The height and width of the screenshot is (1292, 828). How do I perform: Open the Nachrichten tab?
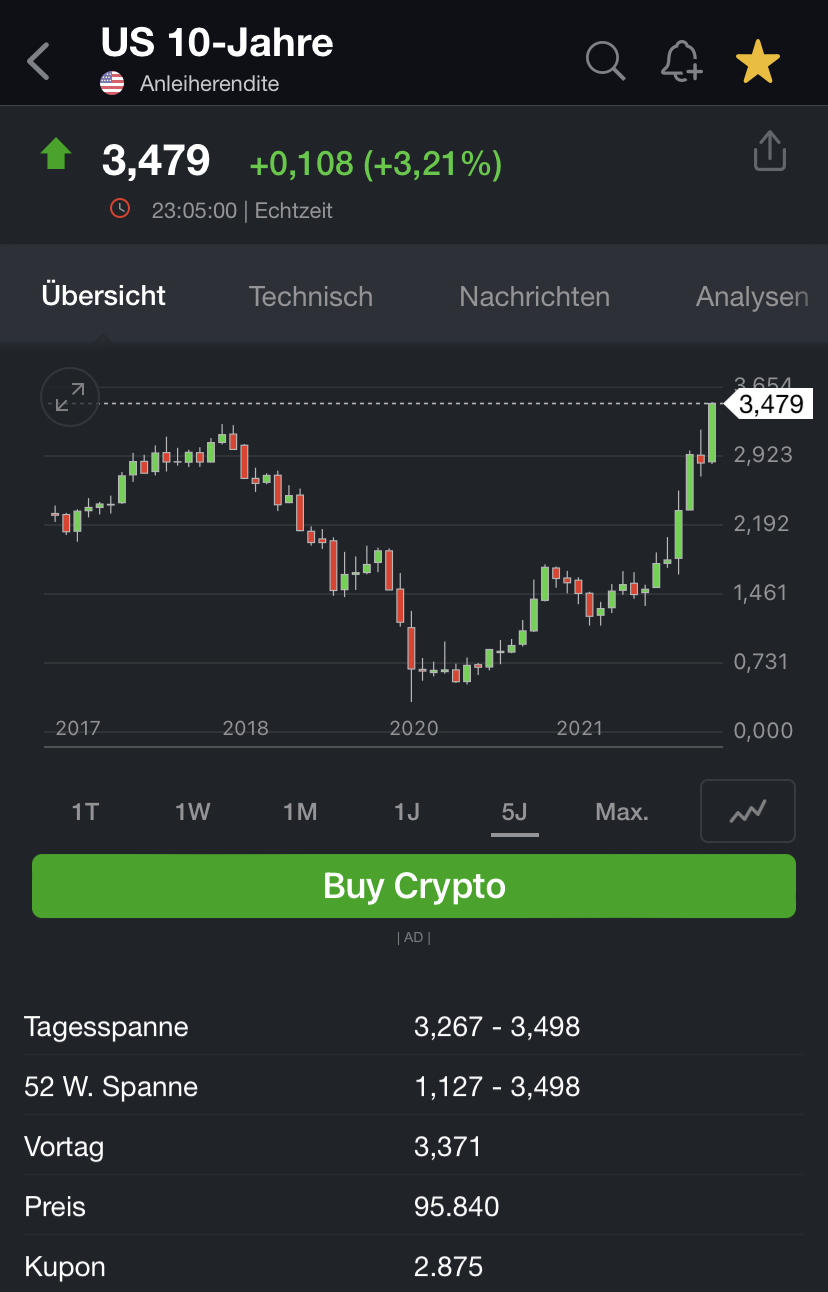pyautogui.click(x=534, y=297)
